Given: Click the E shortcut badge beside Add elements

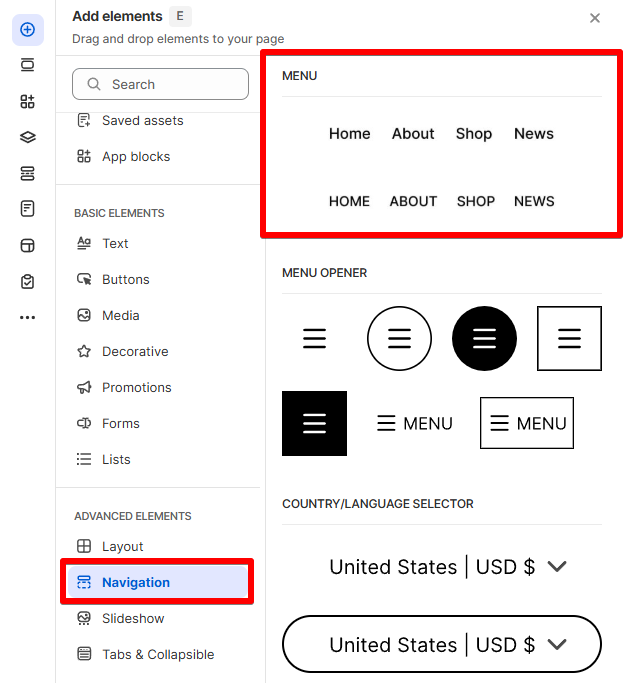Looking at the screenshot, I should point(180,17).
